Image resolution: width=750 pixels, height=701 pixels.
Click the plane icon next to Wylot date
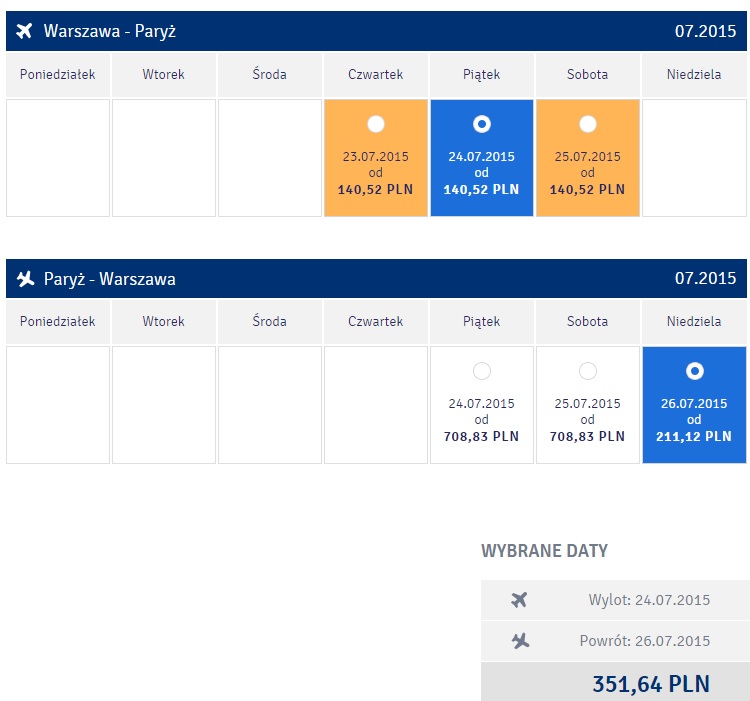pyautogui.click(x=519, y=600)
